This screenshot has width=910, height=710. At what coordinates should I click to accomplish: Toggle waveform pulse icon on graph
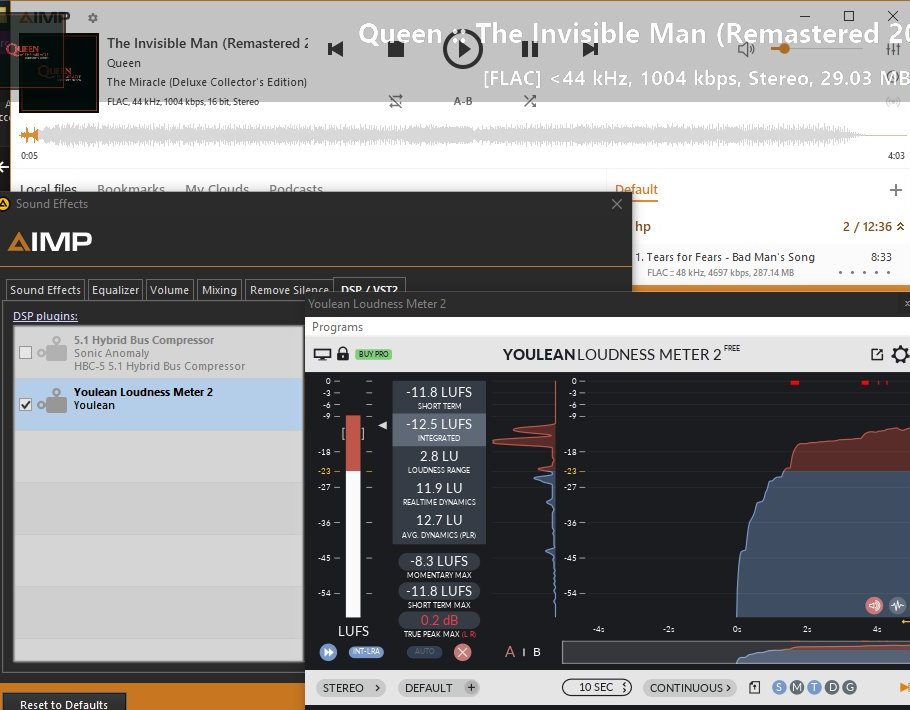897,606
